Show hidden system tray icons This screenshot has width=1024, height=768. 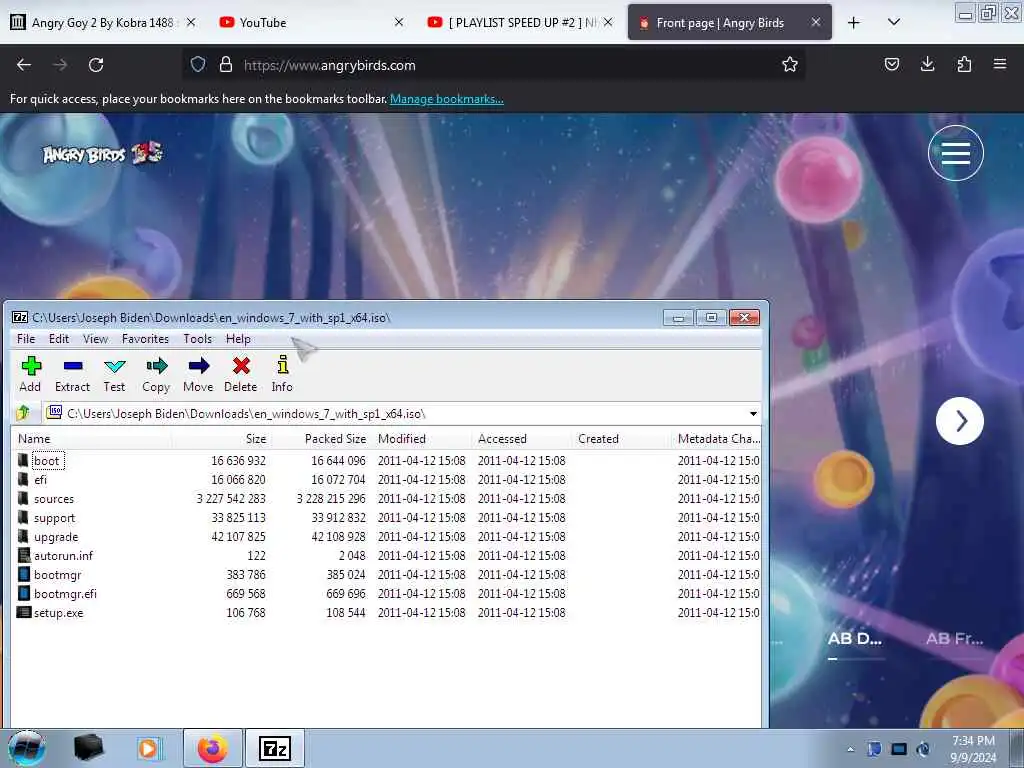pyautogui.click(x=850, y=749)
